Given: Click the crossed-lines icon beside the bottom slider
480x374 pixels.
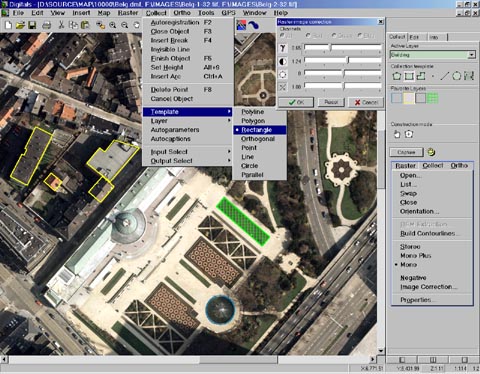Looking at the screenshot, I should pyautogui.click(x=283, y=87).
